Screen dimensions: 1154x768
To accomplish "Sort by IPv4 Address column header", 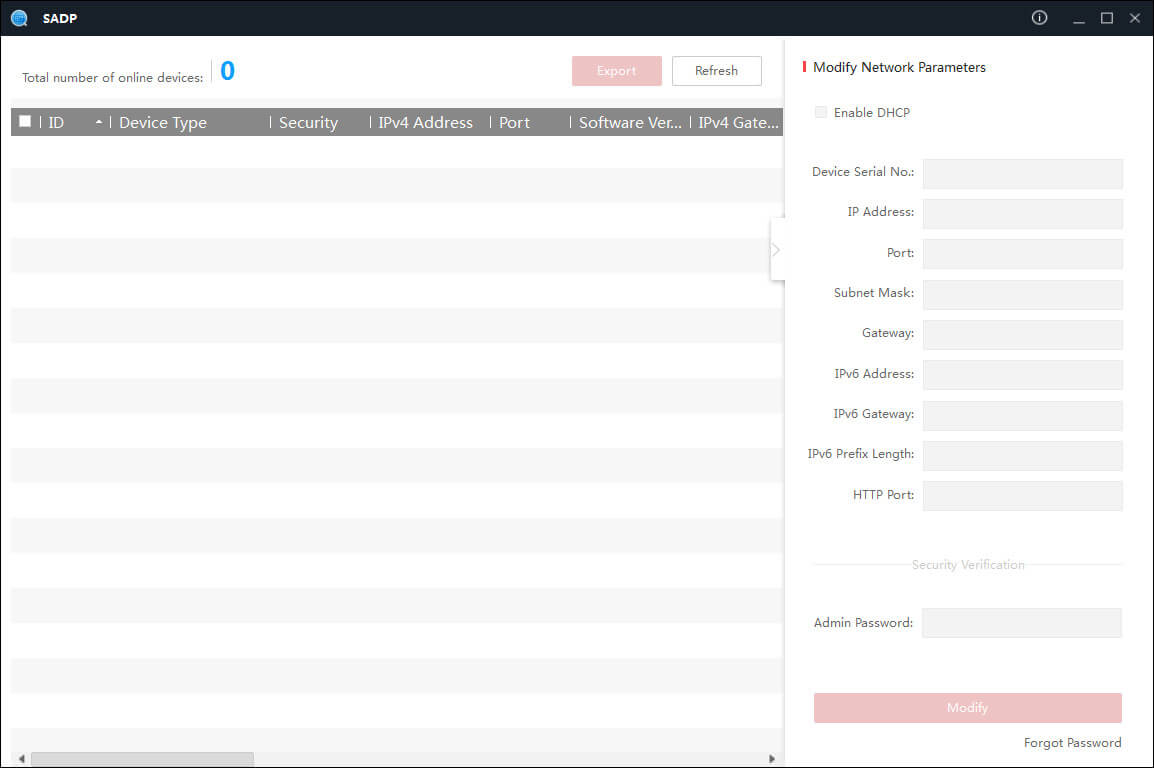I will point(425,122).
